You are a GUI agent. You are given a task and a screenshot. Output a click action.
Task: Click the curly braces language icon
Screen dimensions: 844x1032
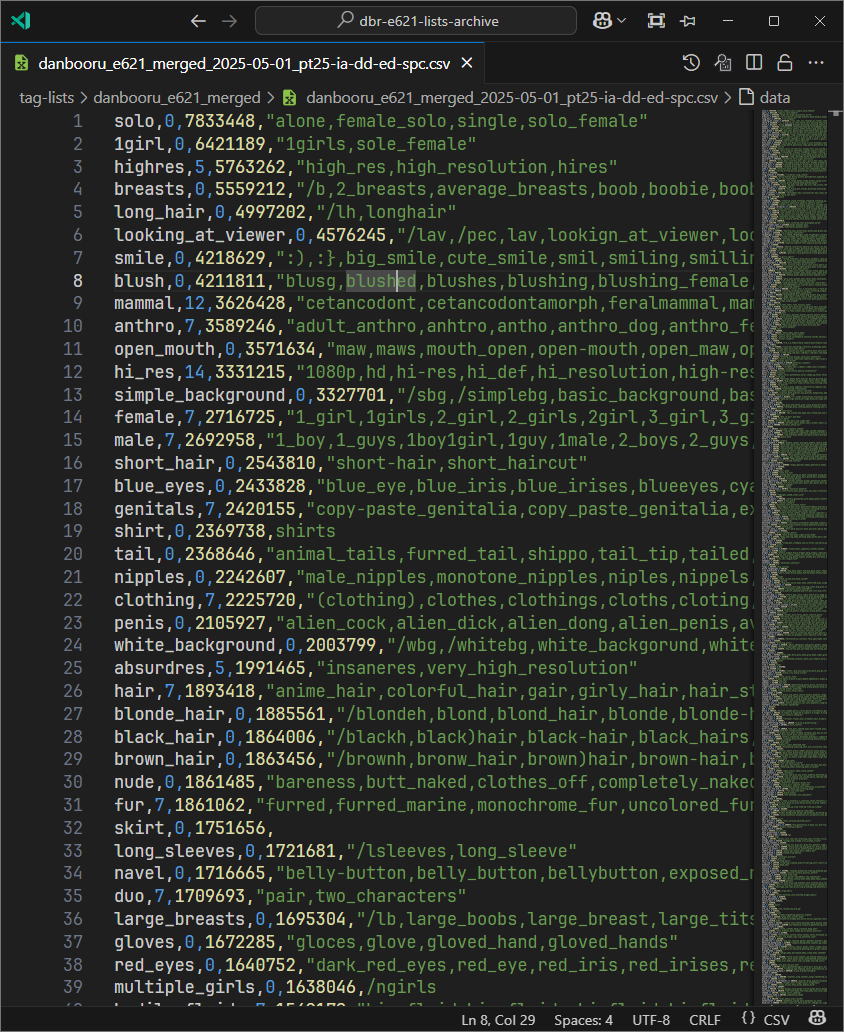click(748, 1019)
